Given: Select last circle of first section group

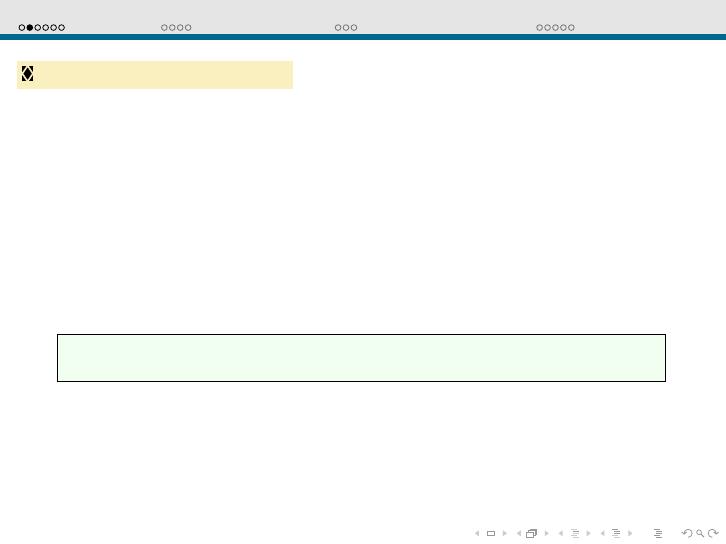Looking at the screenshot, I should [x=62, y=28].
